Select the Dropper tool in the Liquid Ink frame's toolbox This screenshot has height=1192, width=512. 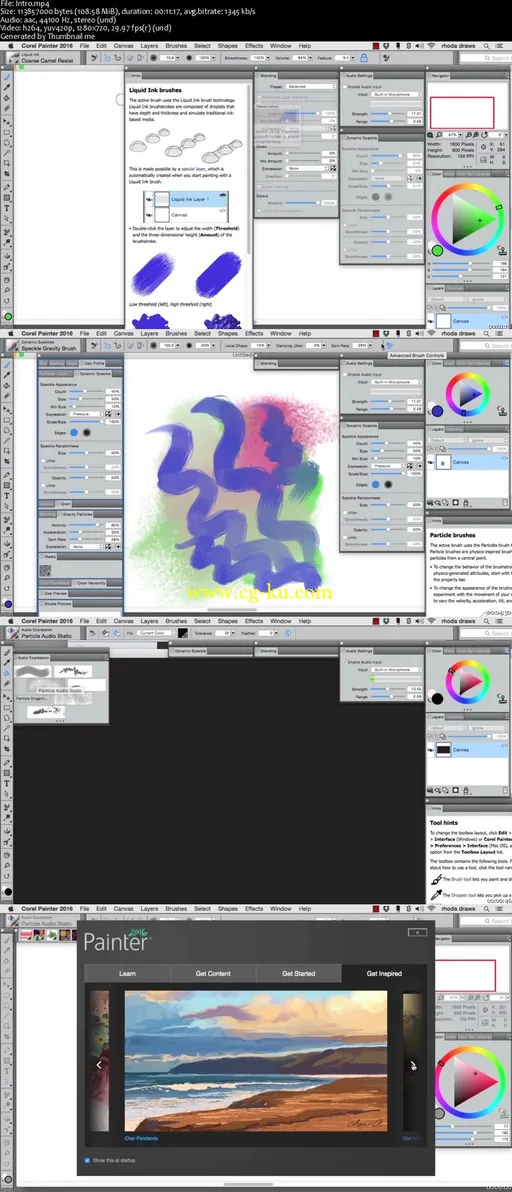8,87
